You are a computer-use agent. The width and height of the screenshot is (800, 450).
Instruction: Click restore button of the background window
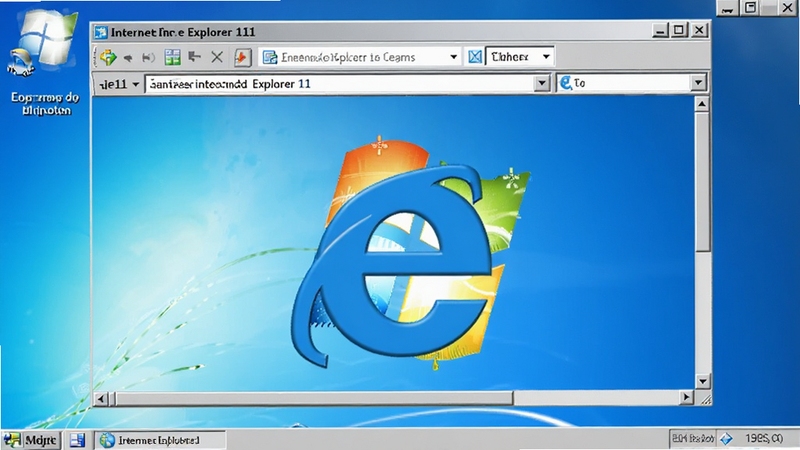coord(751,8)
